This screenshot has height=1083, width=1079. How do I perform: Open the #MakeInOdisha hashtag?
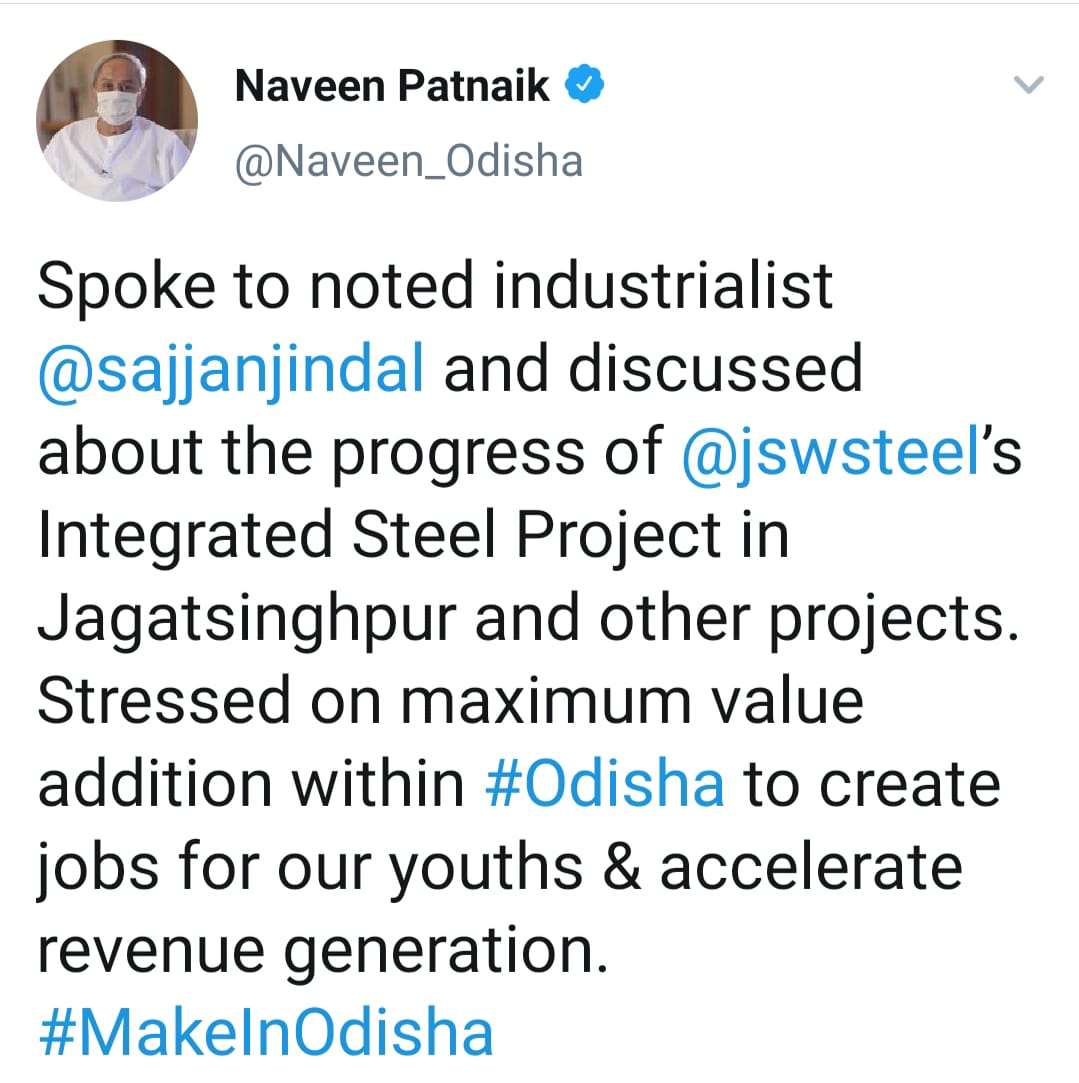coord(266,1032)
